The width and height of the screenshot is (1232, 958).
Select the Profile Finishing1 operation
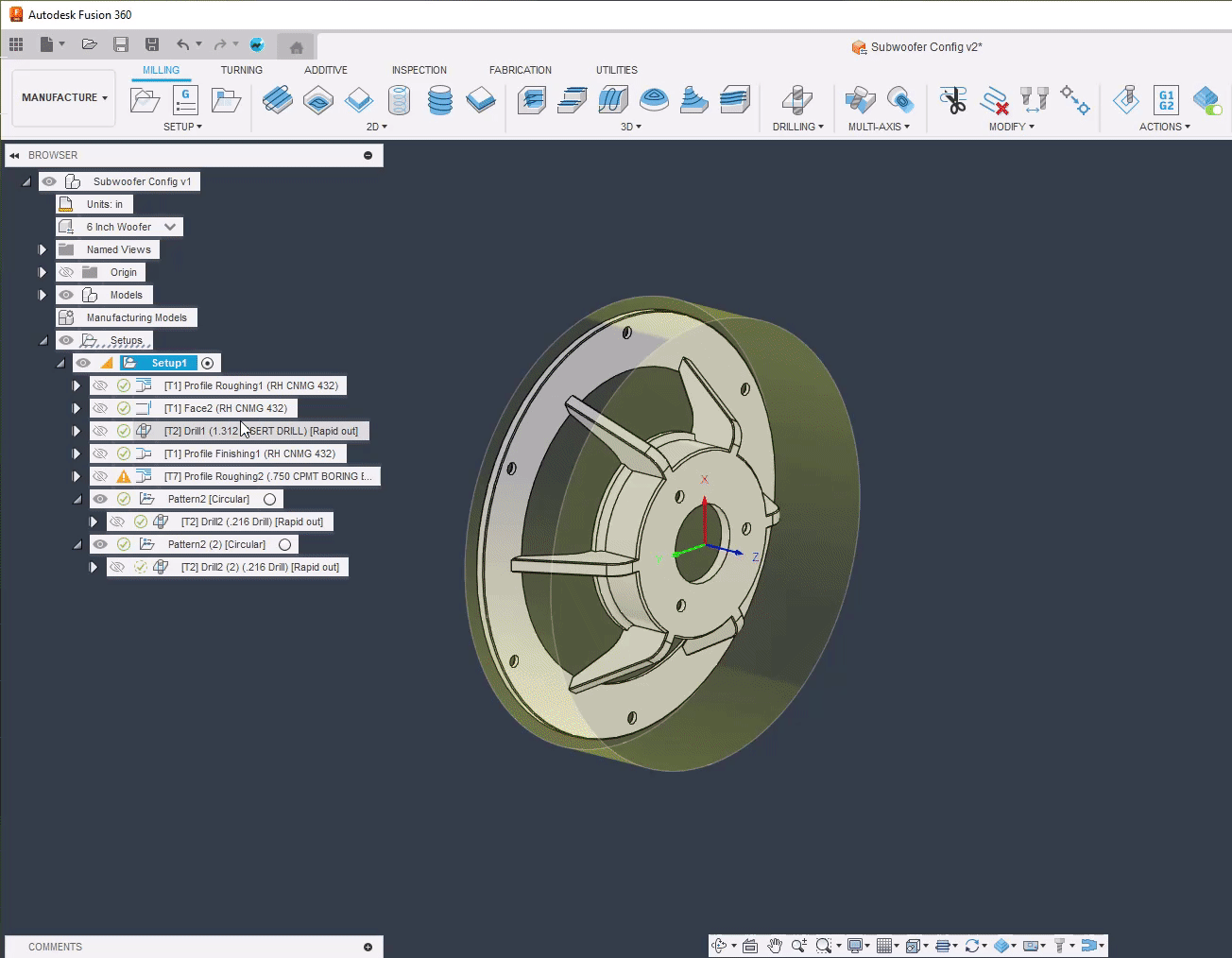(x=249, y=453)
